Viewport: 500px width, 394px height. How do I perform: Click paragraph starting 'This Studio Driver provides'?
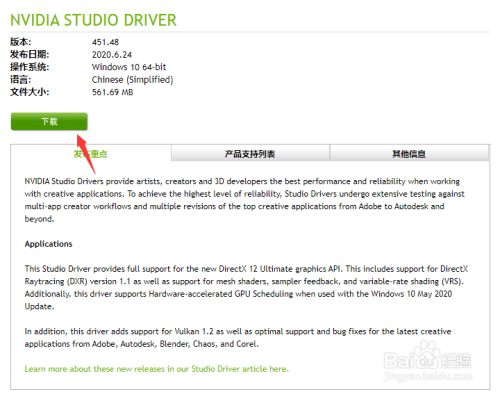click(x=246, y=287)
